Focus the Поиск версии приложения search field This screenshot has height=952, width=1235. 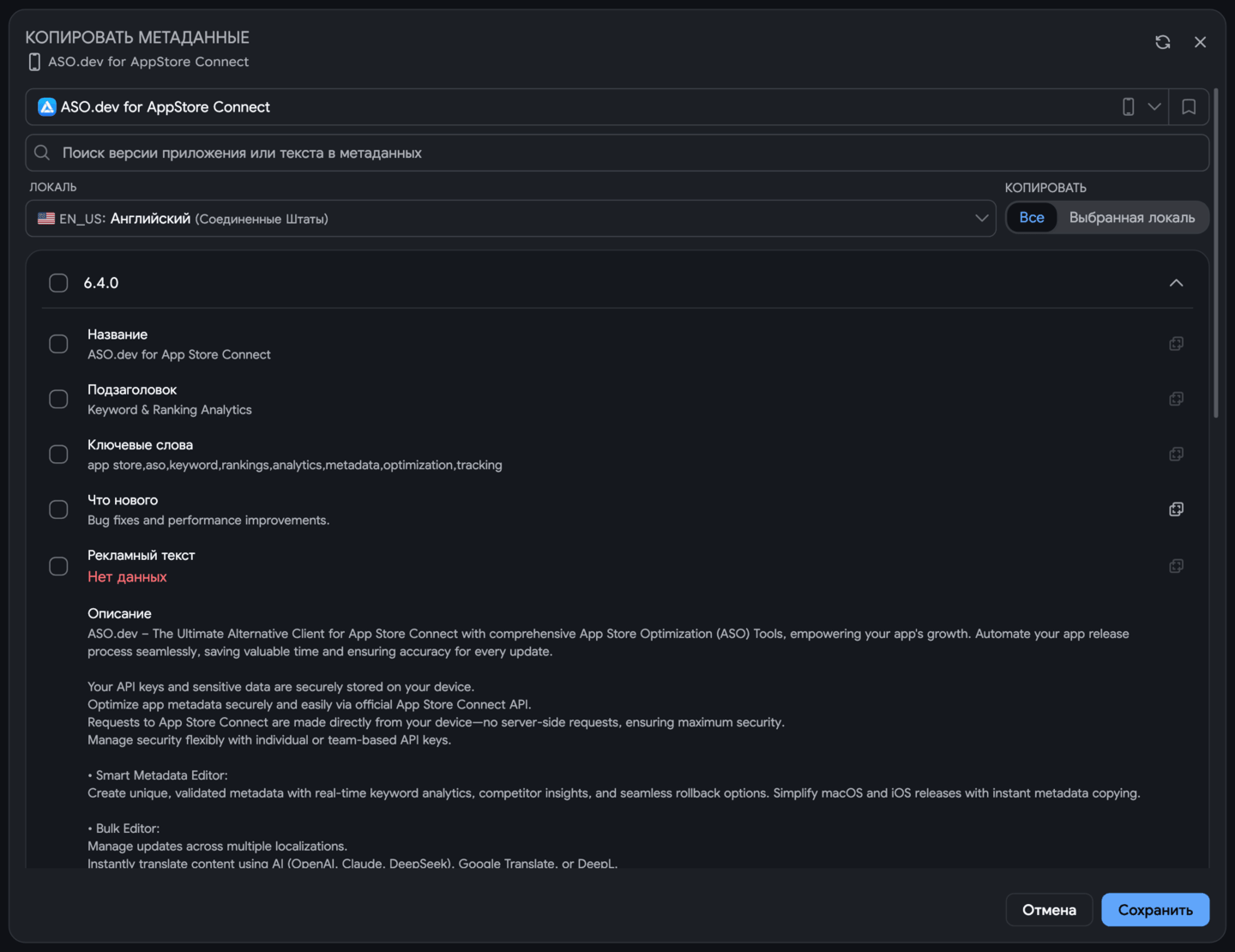pyautogui.click(x=617, y=153)
